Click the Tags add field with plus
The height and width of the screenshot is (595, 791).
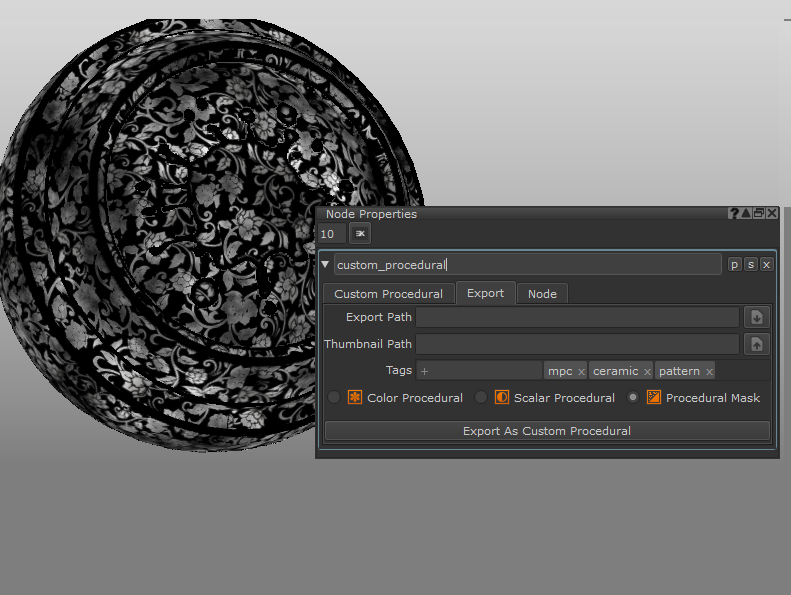[478, 371]
